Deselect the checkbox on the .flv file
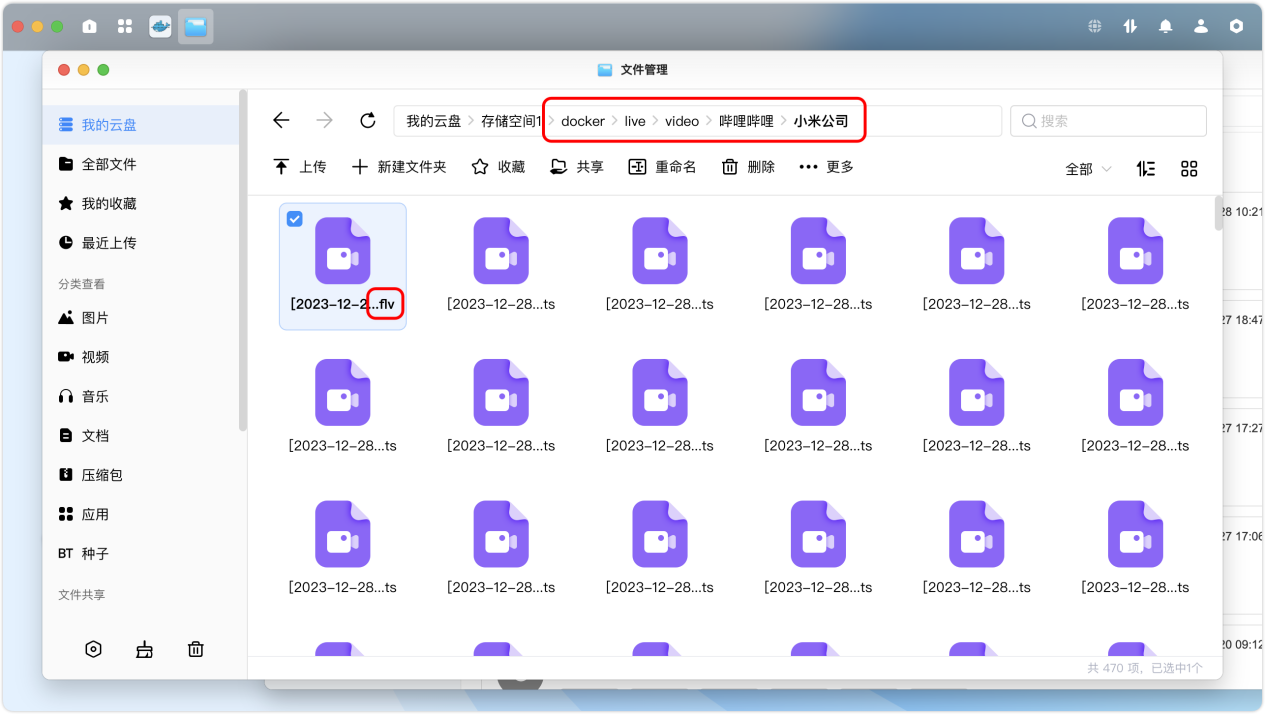The image size is (1265, 714). pos(294,218)
